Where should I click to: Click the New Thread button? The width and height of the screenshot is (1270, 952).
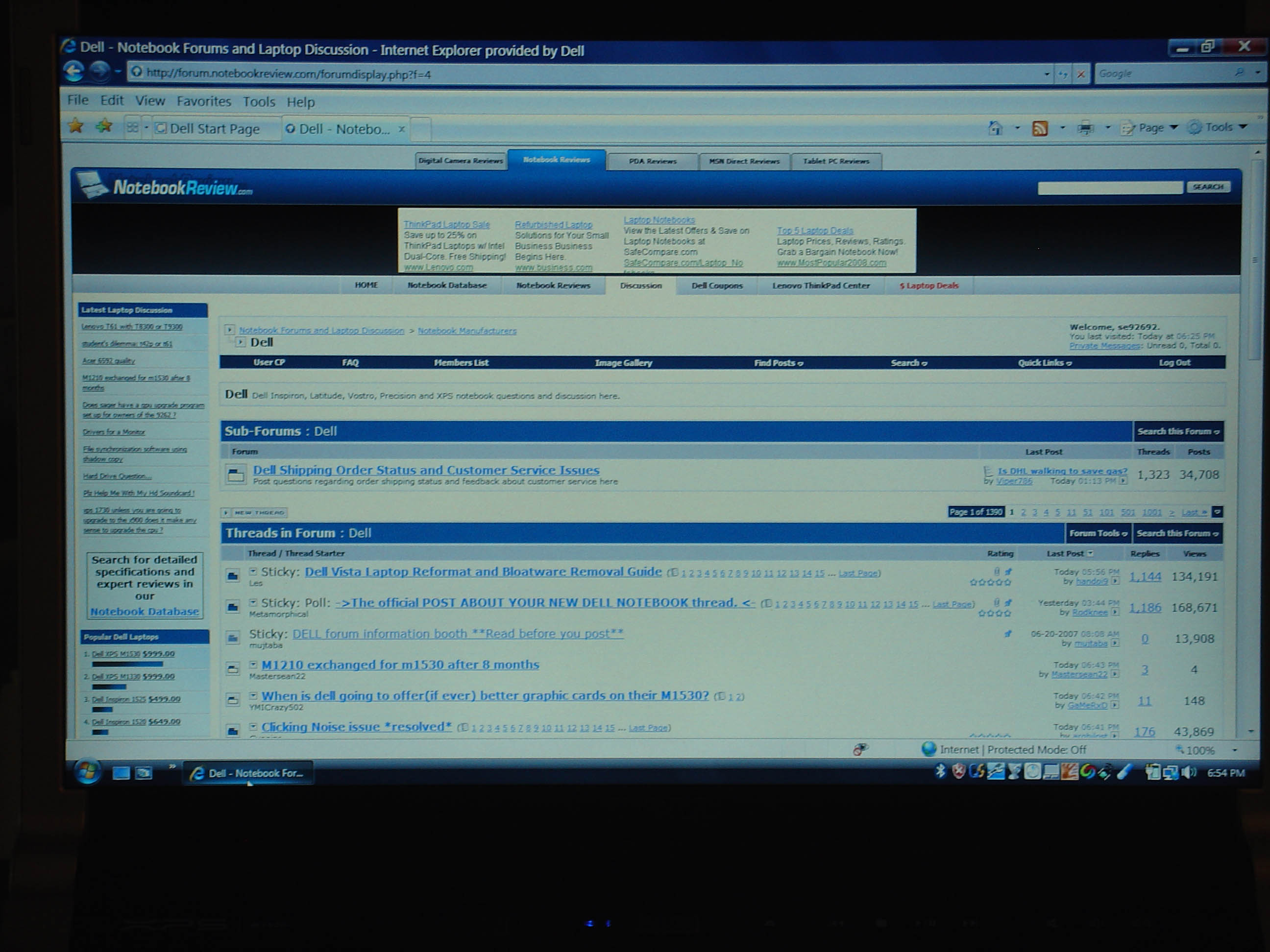255,512
